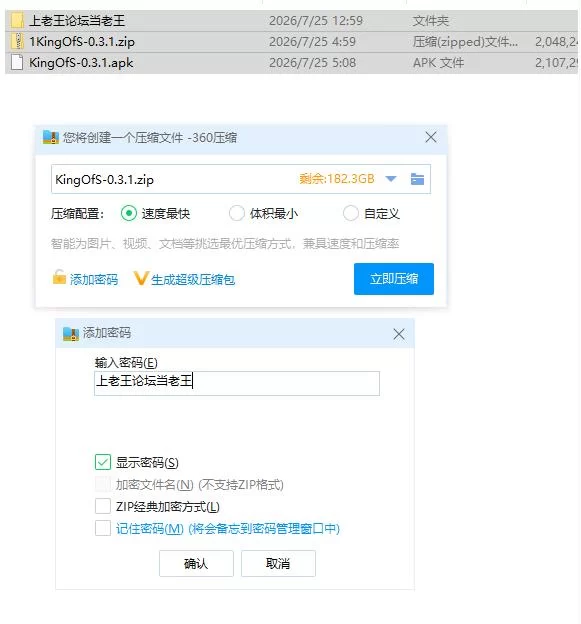581x624 pixels.
Task: Choose the 自定义 compression setting
Action: coord(351,213)
